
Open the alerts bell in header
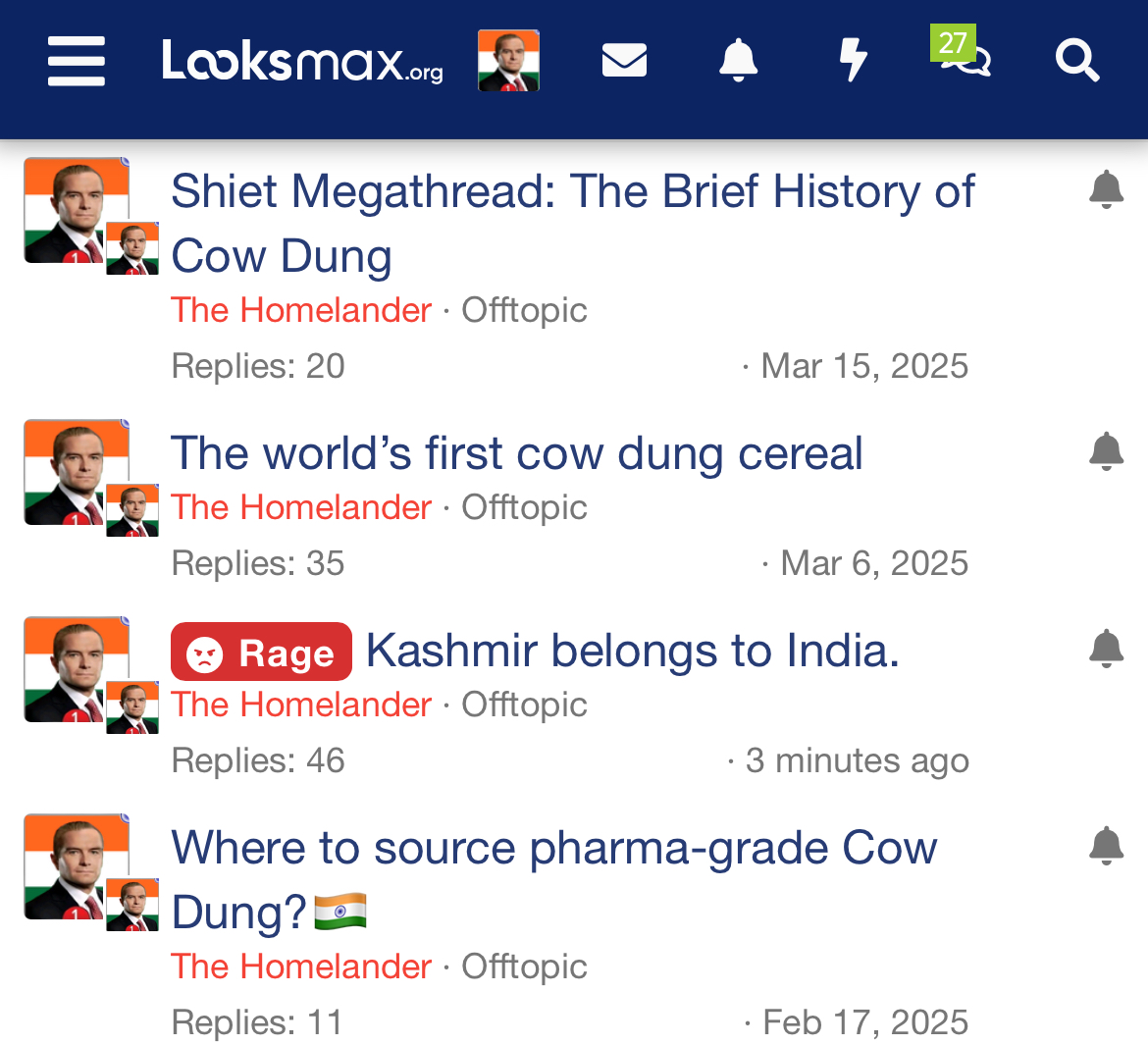[x=738, y=60]
